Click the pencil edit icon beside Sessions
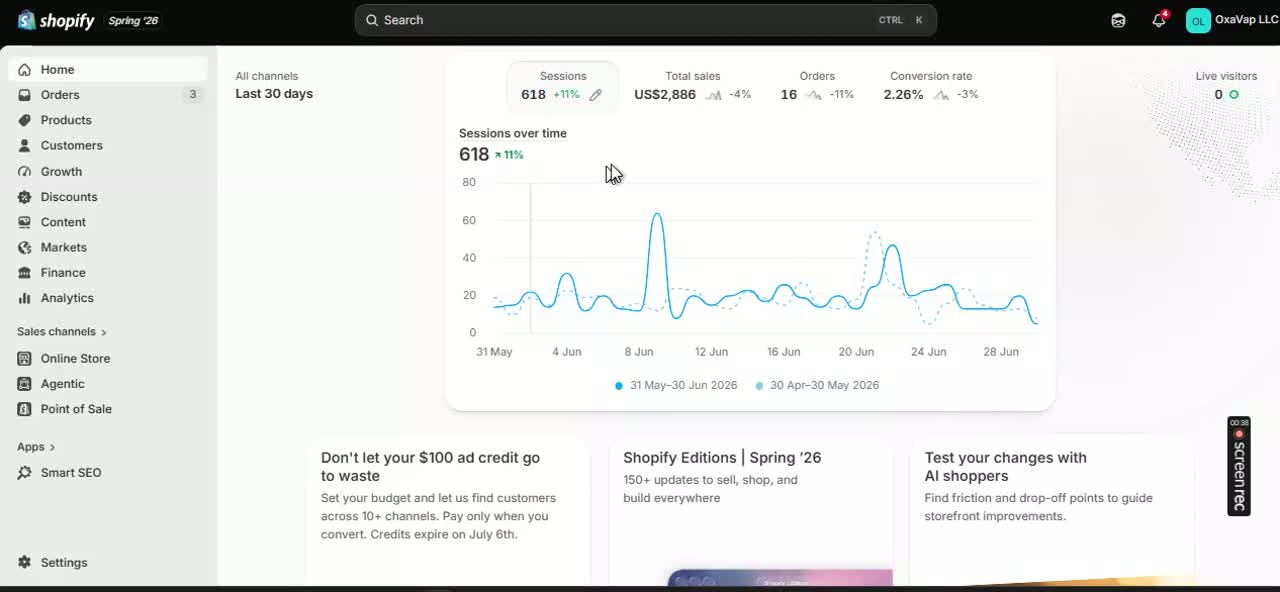The width and height of the screenshot is (1280, 592). [x=596, y=95]
